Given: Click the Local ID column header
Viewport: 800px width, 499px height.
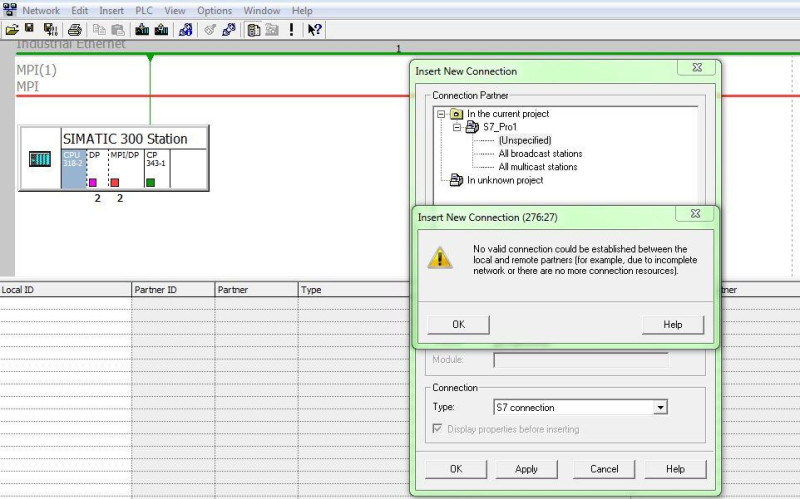Looking at the screenshot, I should click(x=65, y=290).
